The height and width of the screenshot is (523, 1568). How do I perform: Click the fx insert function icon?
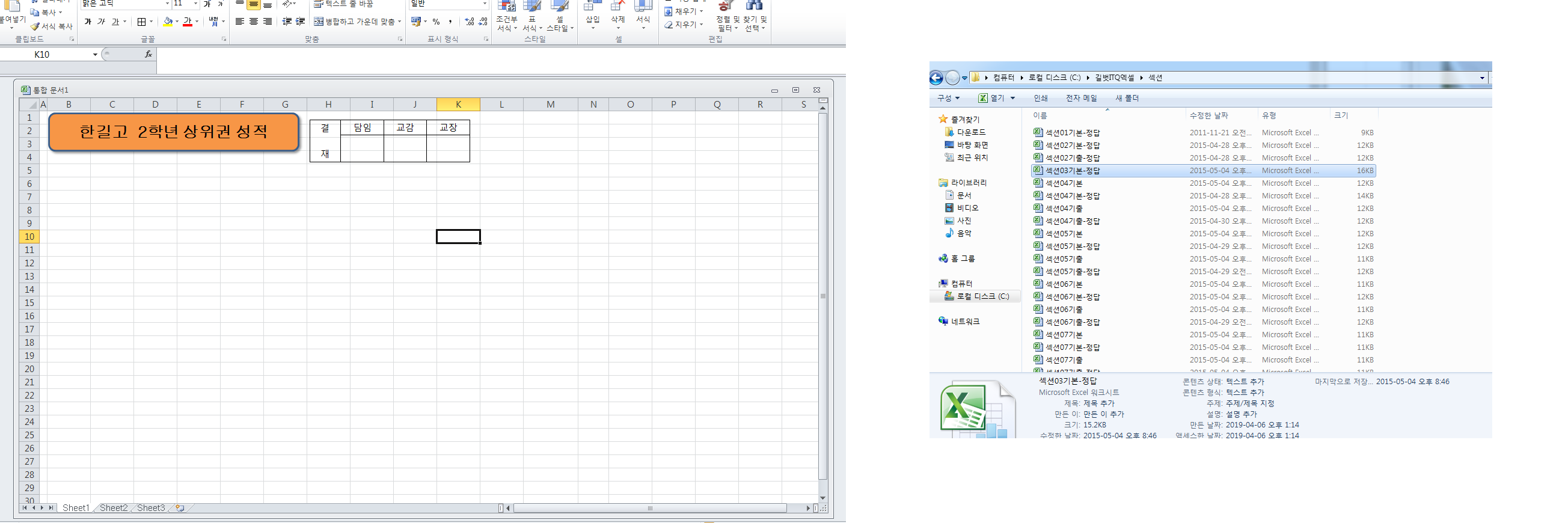[x=148, y=54]
